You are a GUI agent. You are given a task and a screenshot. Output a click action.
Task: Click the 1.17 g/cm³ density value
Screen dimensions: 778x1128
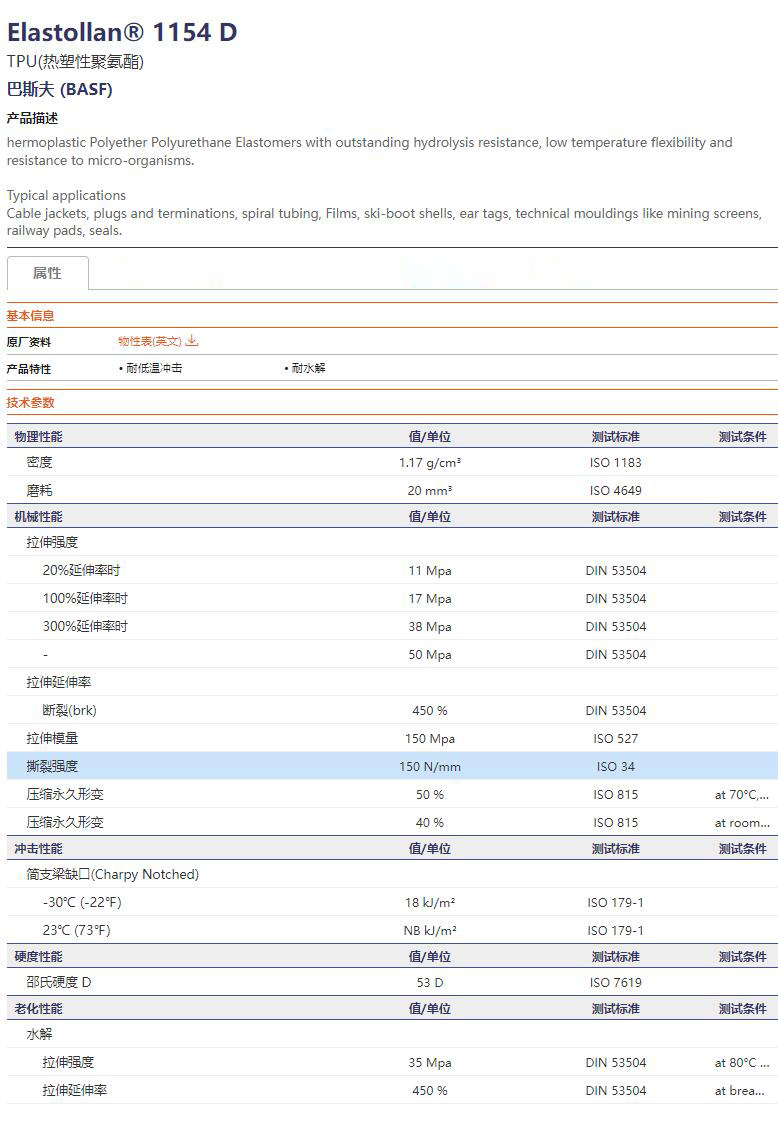tap(430, 463)
